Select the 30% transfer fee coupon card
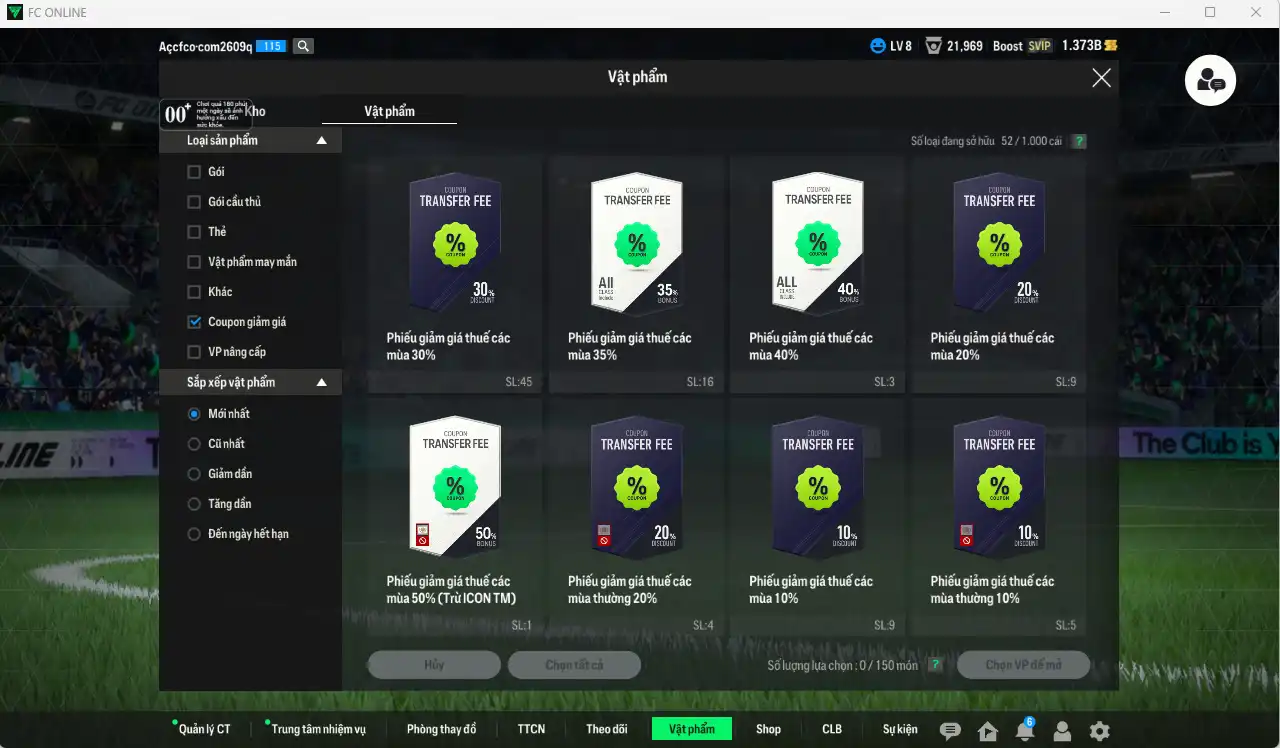Image resolution: width=1280 pixels, height=748 pixels. (x=455, y=274)
